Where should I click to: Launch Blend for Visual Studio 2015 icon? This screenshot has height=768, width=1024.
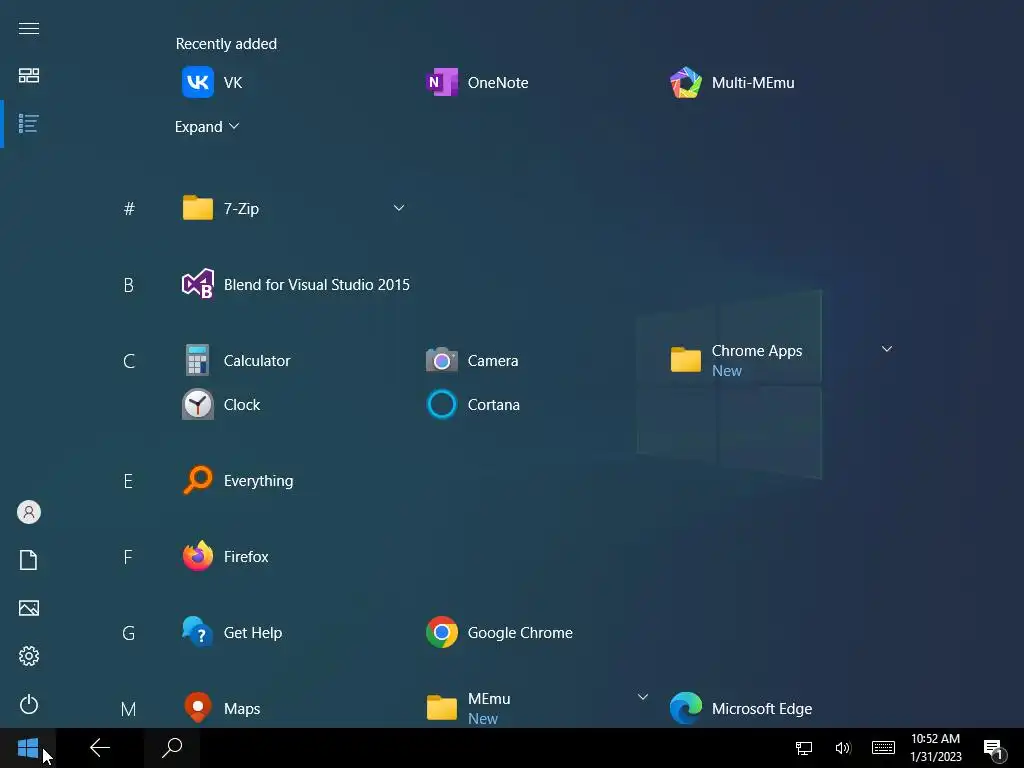tap(197, 284)
